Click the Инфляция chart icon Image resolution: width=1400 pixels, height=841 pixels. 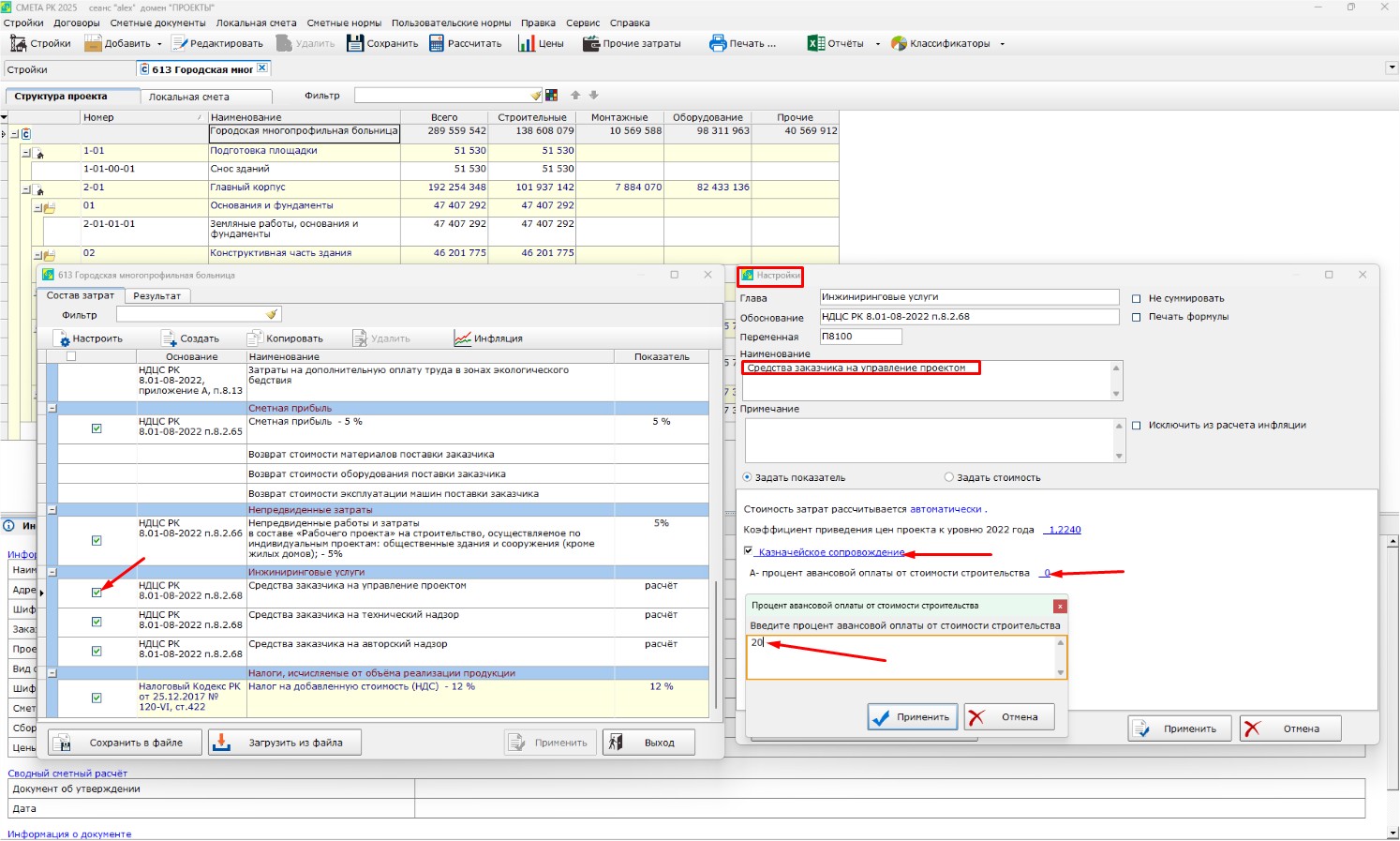462,338
